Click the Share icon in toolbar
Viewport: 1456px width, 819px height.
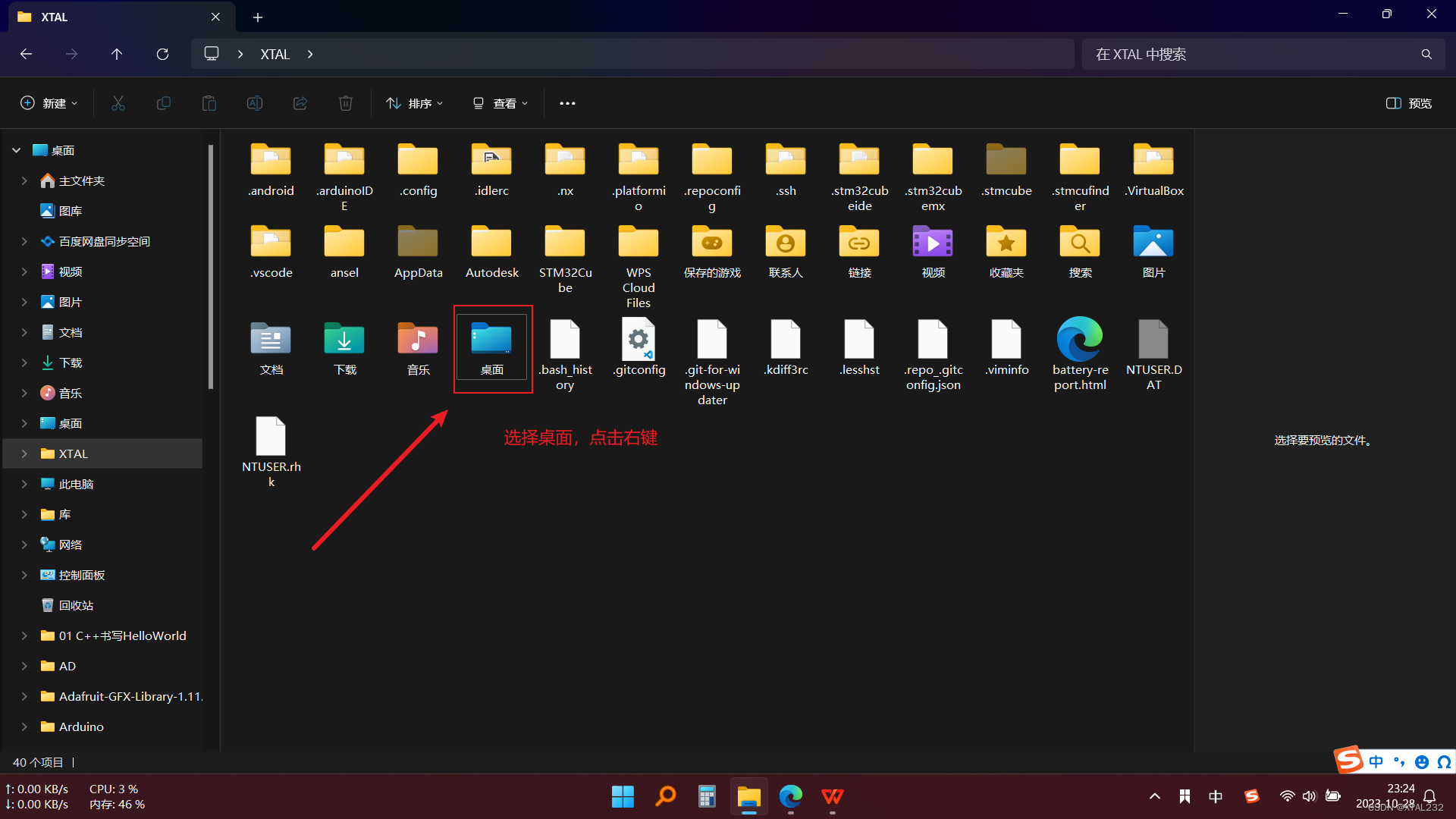click(300, 103)
